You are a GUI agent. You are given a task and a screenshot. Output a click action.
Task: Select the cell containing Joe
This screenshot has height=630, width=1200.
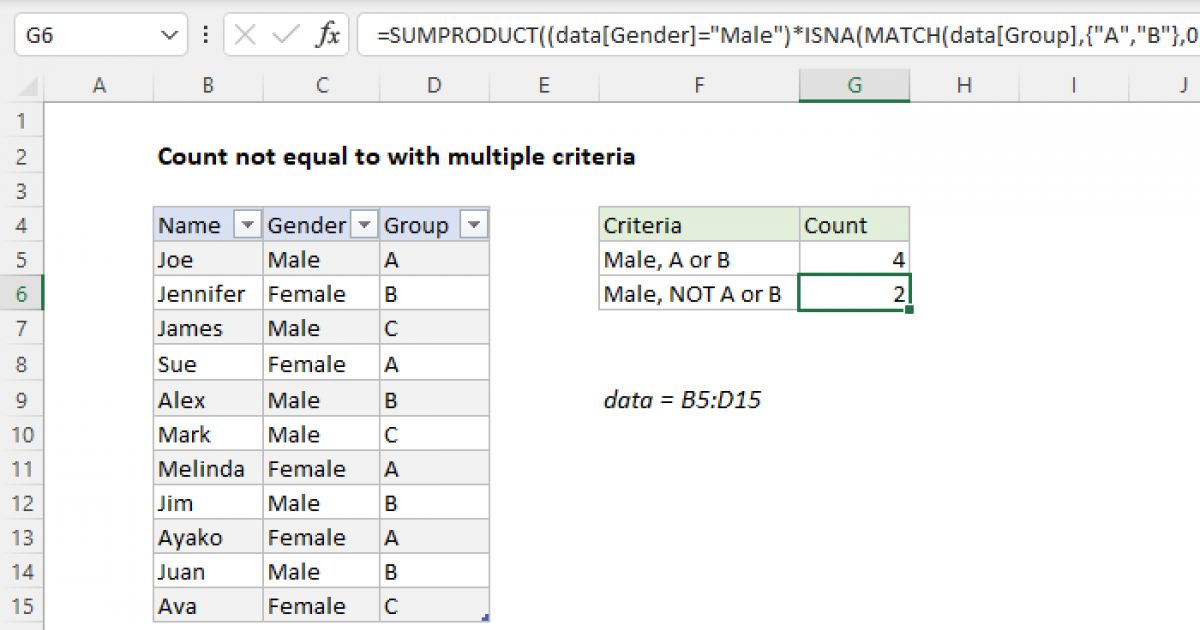pyautogui.click(x=207, y=259)
